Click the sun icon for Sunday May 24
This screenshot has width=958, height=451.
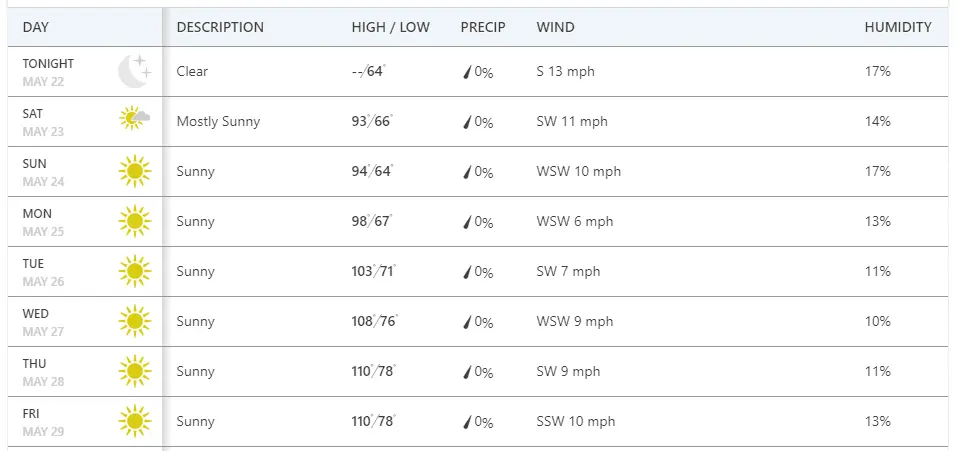tap(134, 171)
